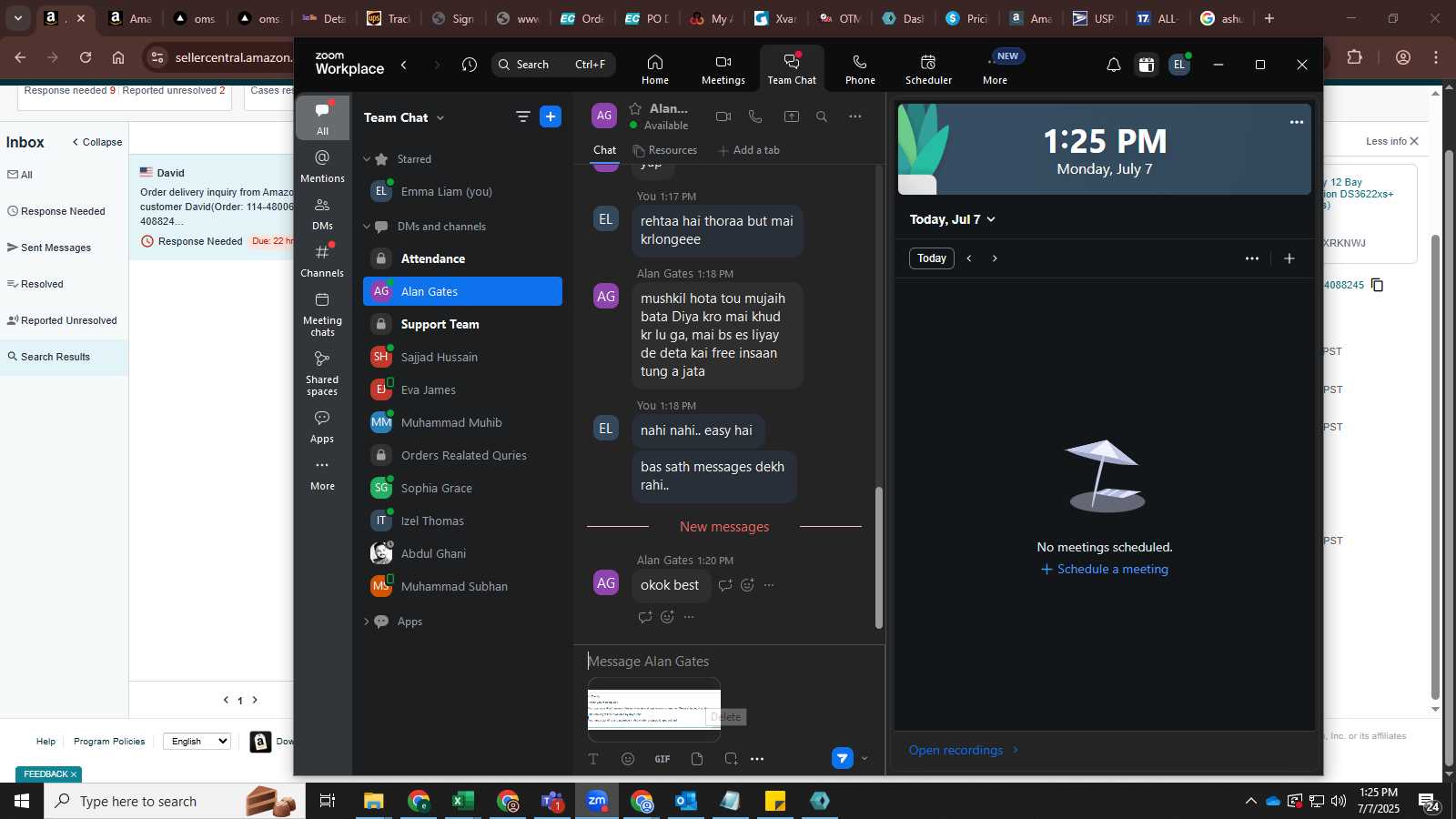Start a video call with Alan Gates
Image resolution: width=1456 pixels, height=819 pixels.
tap(723, 116)
